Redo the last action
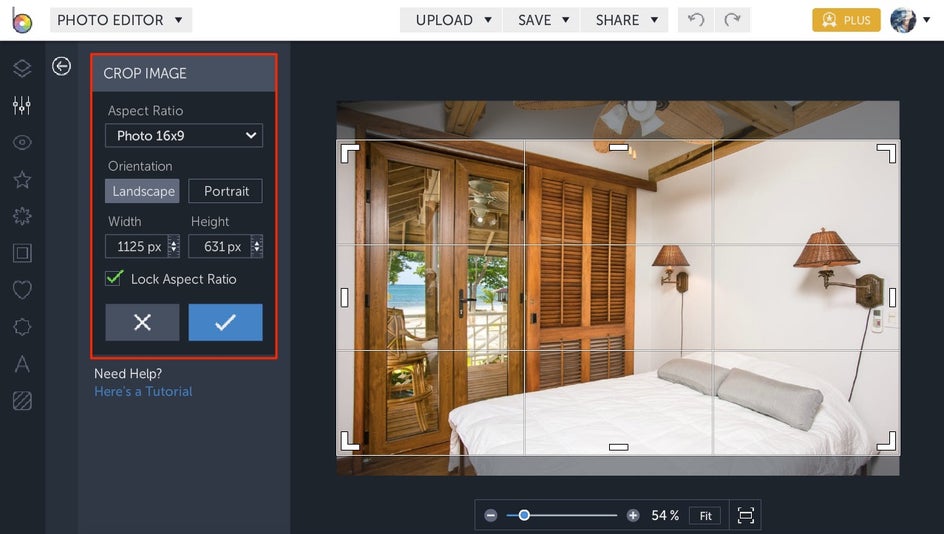 (x=732, y=20)
